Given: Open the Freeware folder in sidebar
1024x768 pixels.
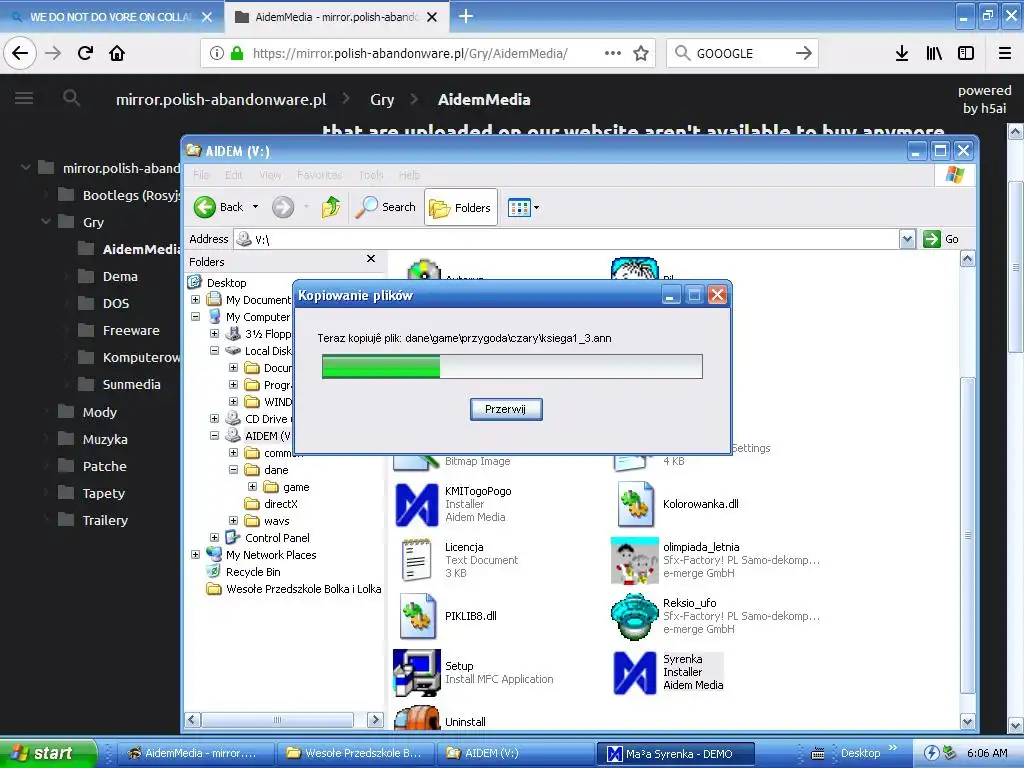Looking at the screenshot, I should pos(131,330).
